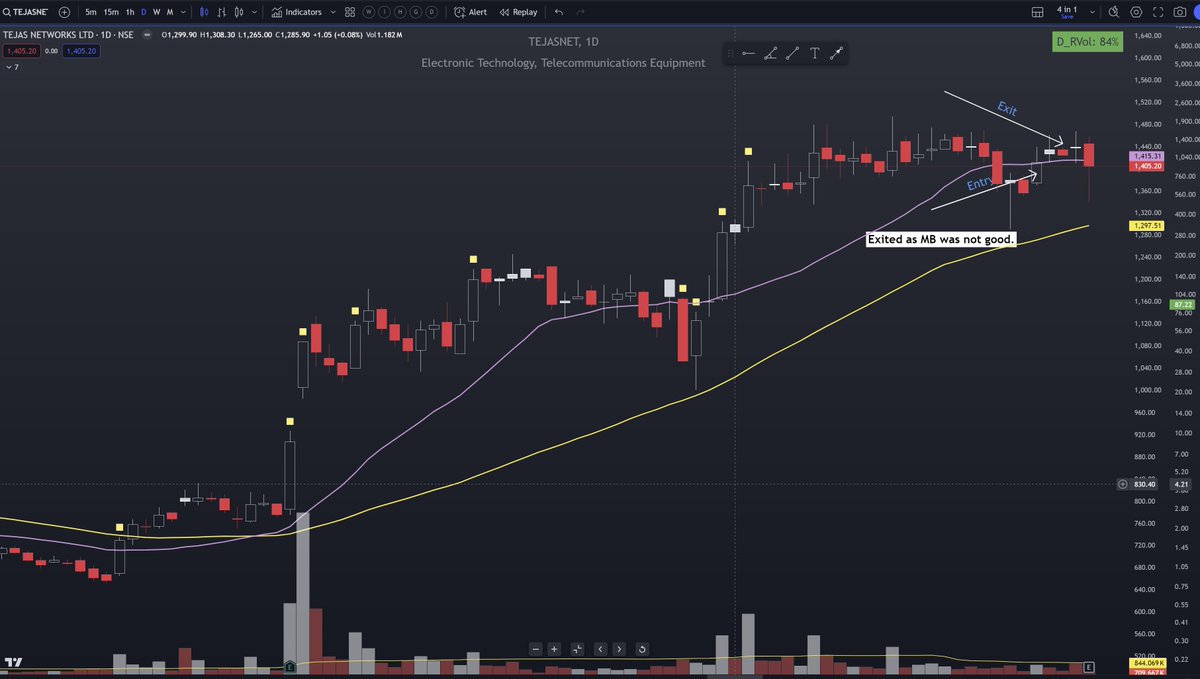Click the blue 1,405.20 buy price button

tap(81, 50)
